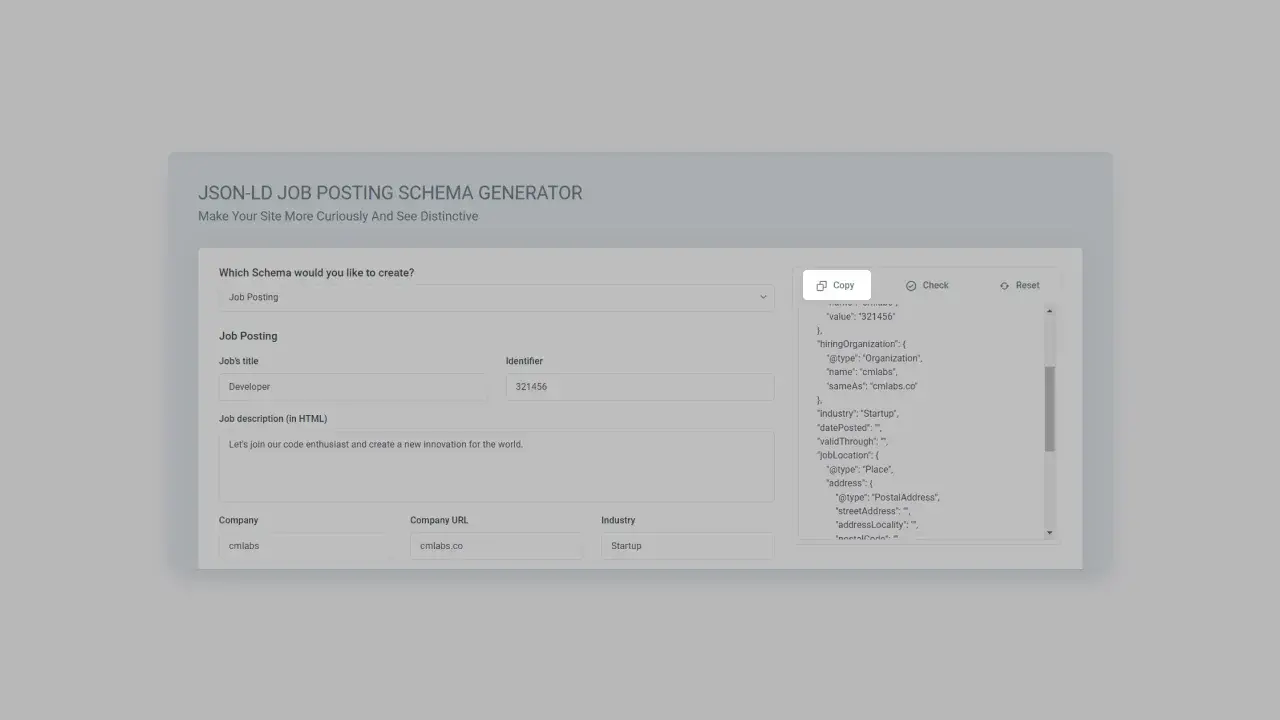Image resolution: width=1280 pixels, height=720 pixels.
Task: Focus the Industry field showing 'Startup'
Action: click(687, 545)
